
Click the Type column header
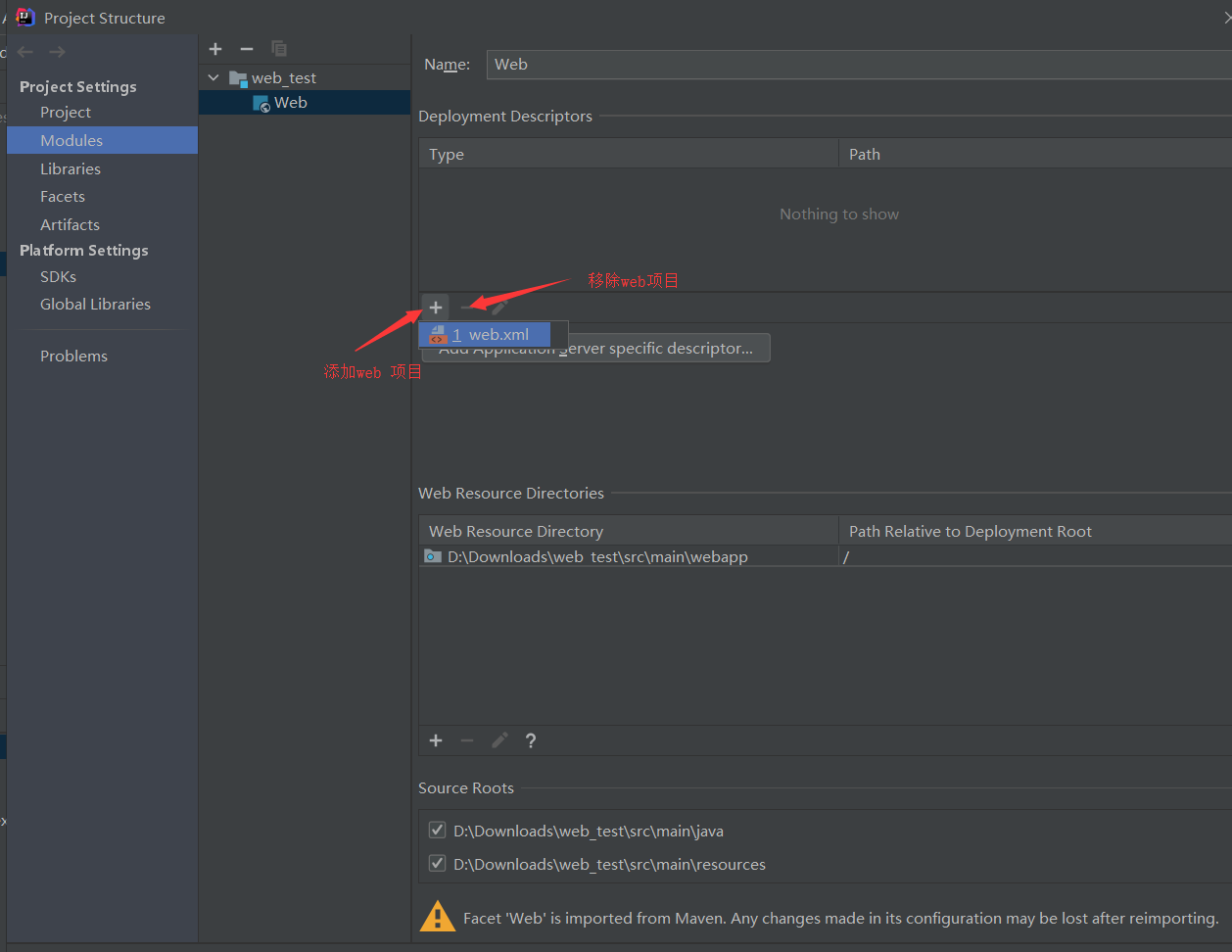coord(629,154)
